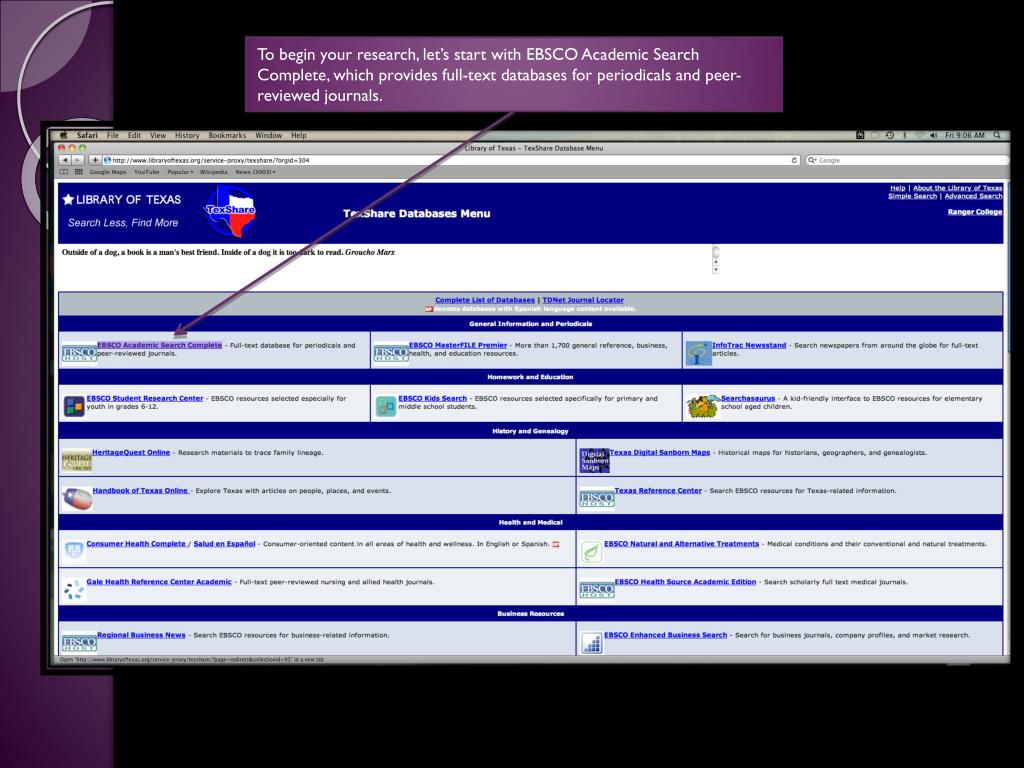Open the News (3003) bookmarks dropdown
Image resolution: width=1024 pixels, height=768 pixels.
click(x=255, y=172)
